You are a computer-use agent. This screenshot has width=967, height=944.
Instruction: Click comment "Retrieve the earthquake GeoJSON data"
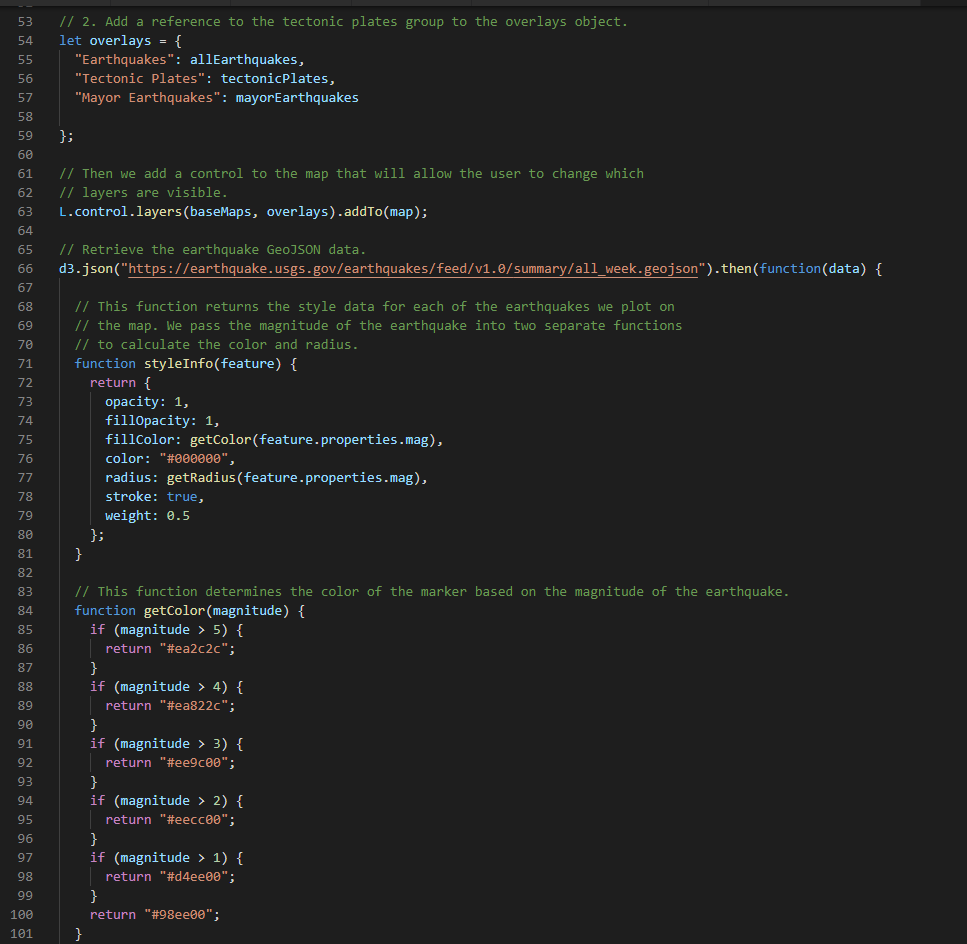(x=213, y=250)
